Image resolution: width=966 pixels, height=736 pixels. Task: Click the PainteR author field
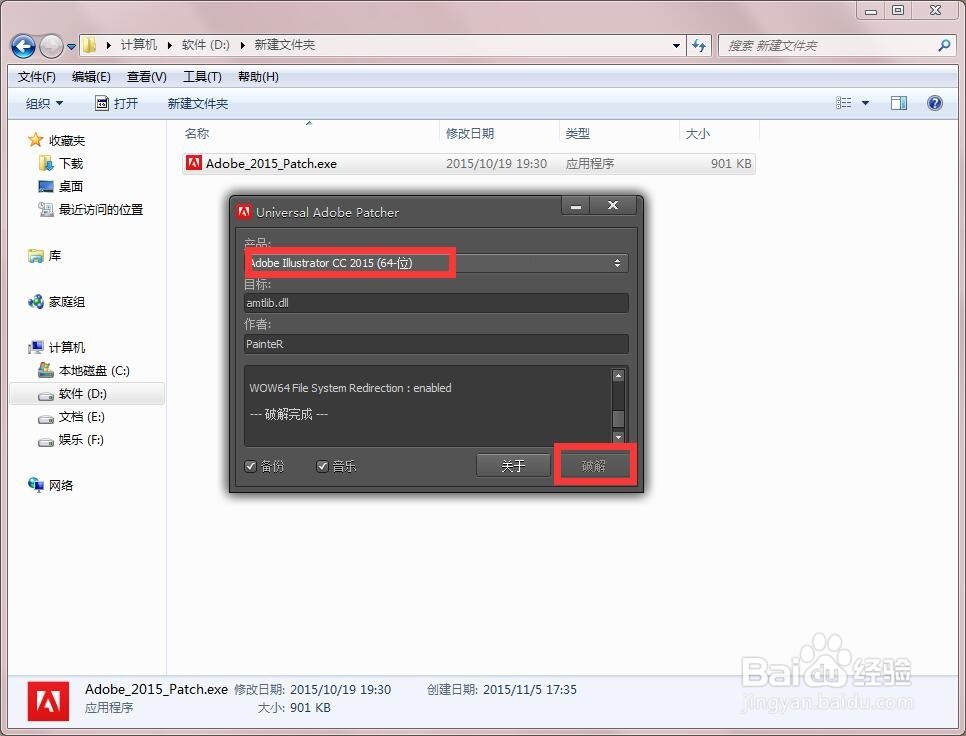(436, 344)
